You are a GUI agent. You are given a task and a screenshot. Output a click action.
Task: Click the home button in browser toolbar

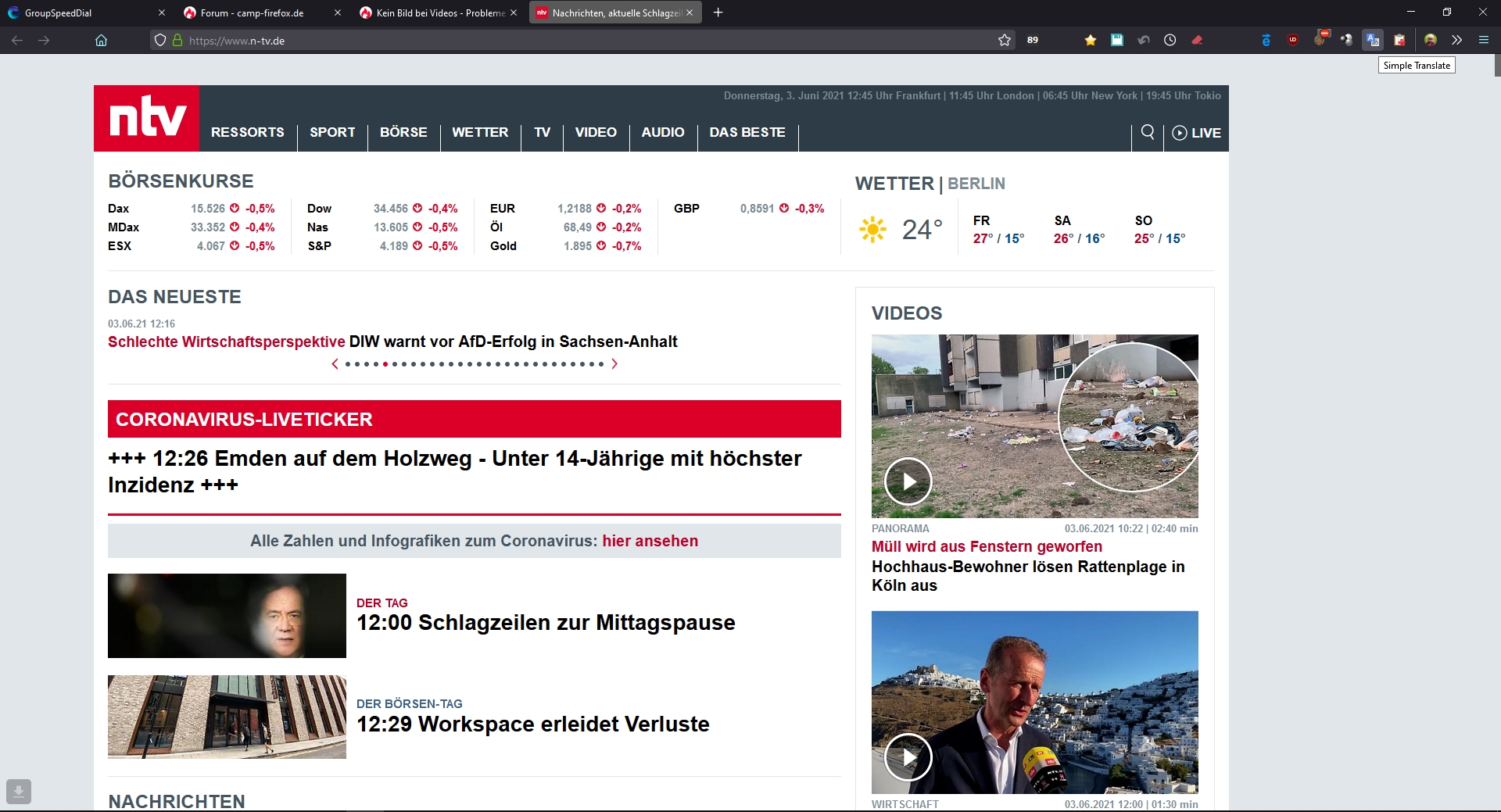(x=101, y=40)
